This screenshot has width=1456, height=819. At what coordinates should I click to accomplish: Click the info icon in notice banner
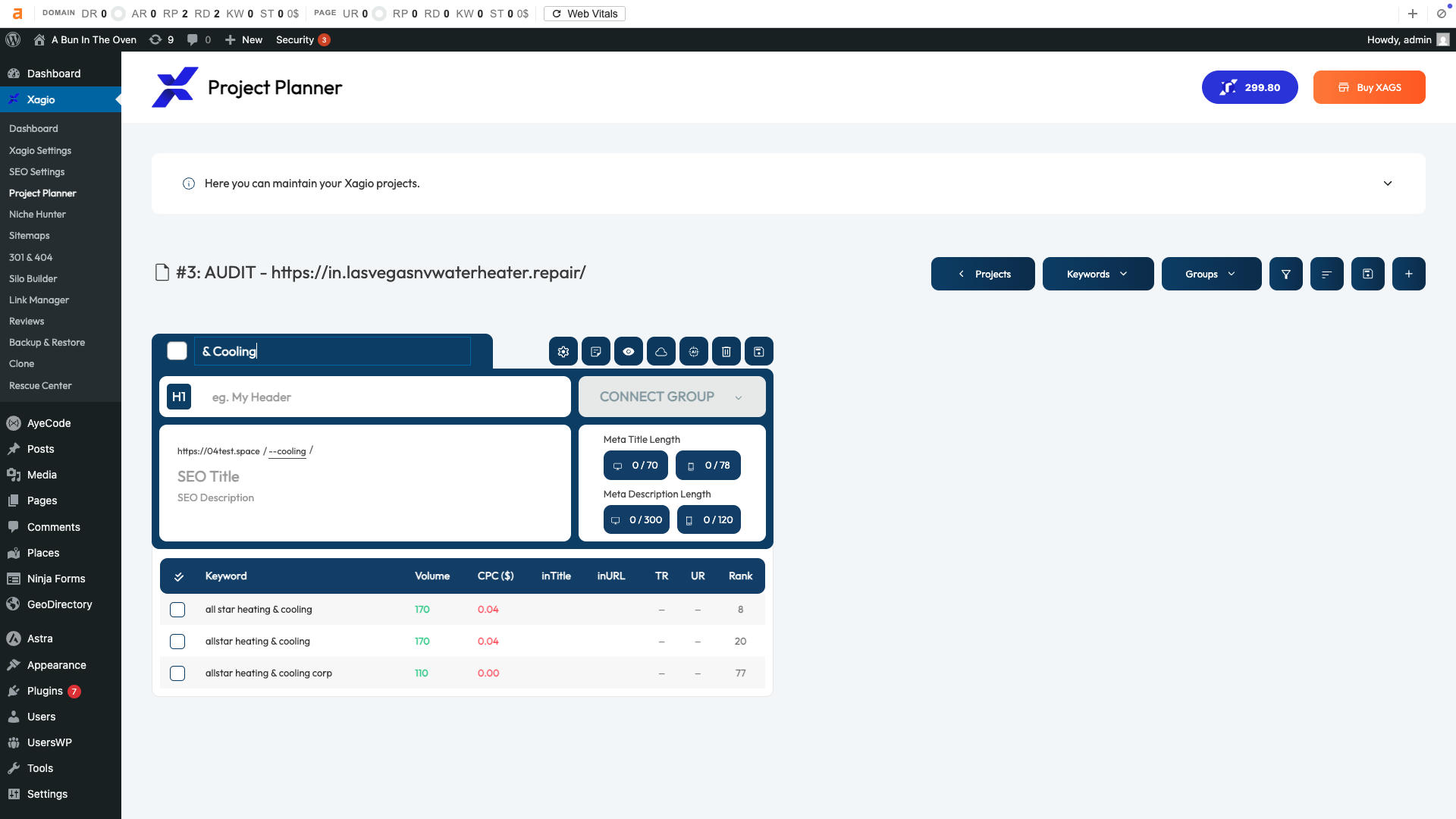pyautogui.click(x=189, y=184)
